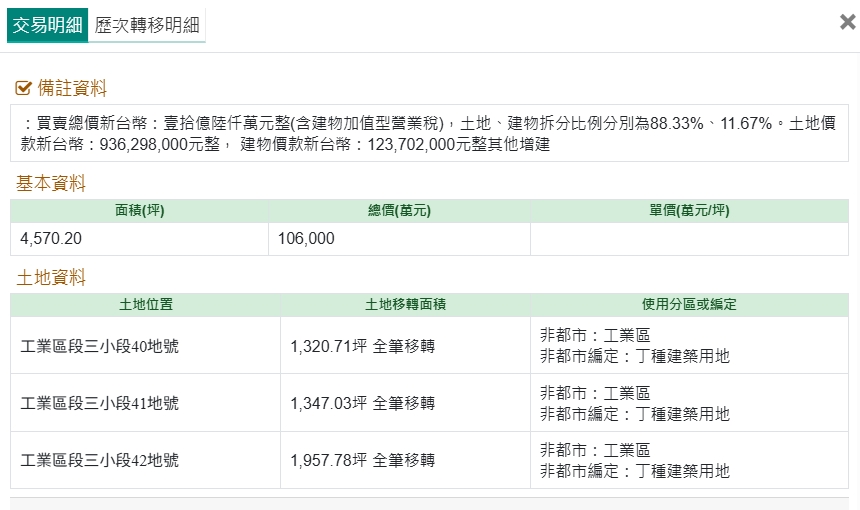Click the 土地位置 column header
The height and width of the screenshot is (510, 860).
[145, 305]
